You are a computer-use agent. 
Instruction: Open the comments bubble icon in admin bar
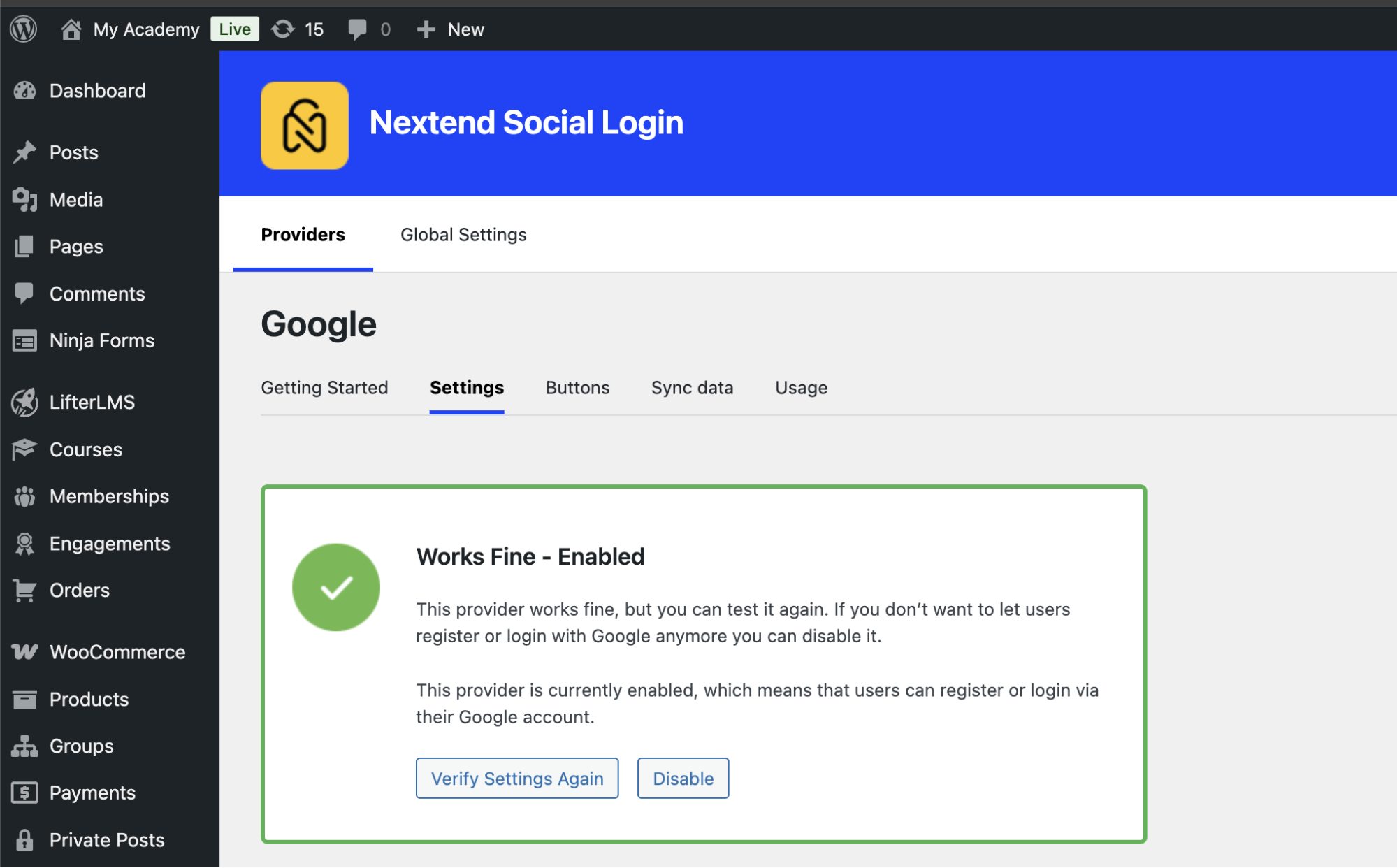click(x=357, y=29)
